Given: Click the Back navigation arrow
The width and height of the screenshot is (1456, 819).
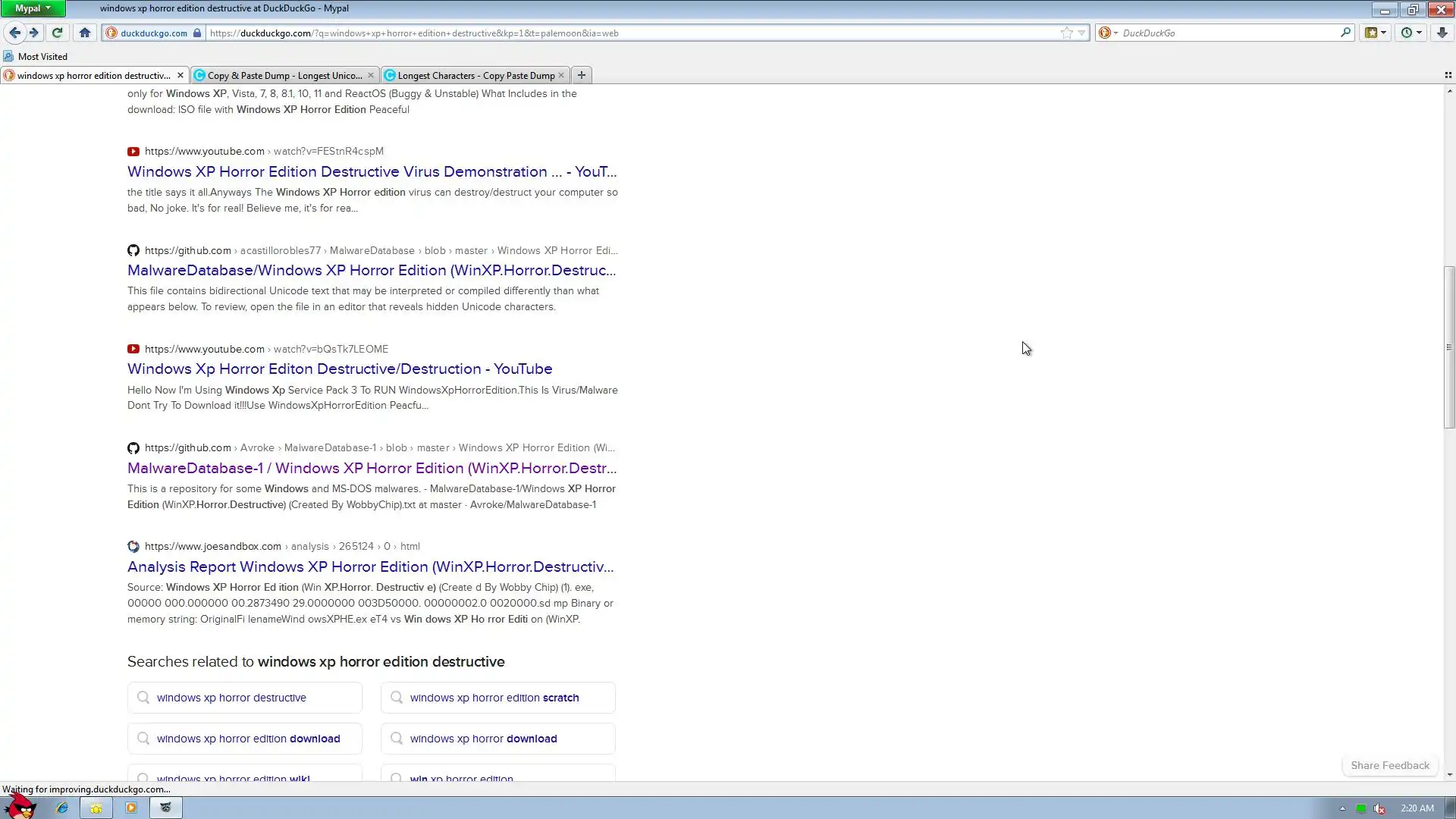Looking at the screenshot, I should [x=14, y=33].
